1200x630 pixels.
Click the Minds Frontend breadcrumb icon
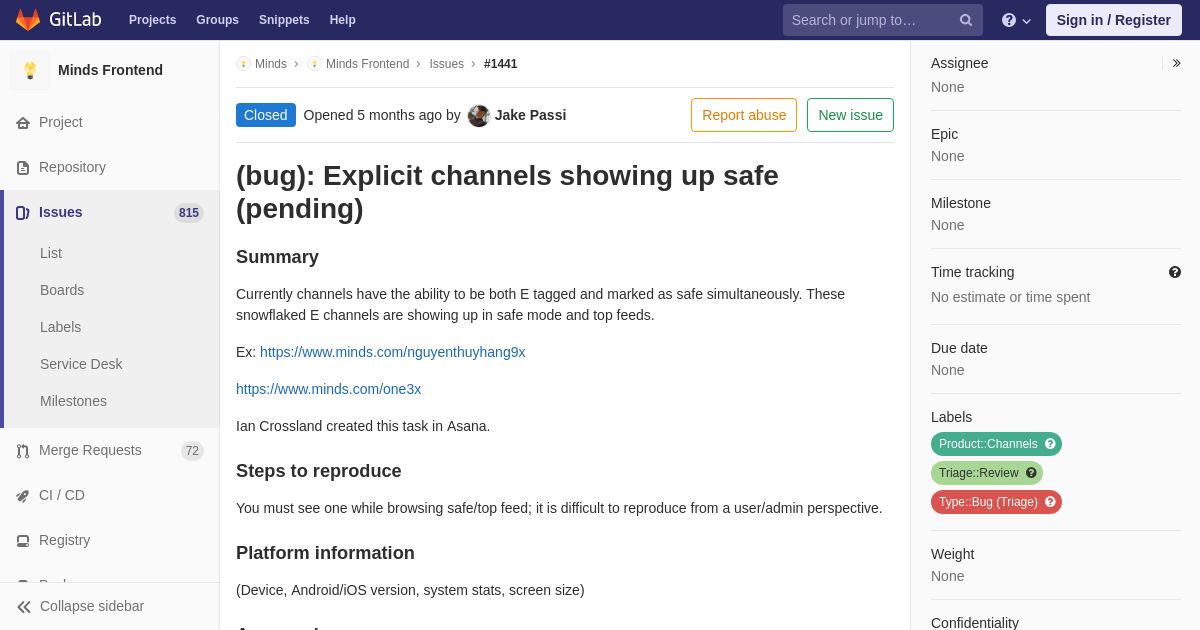click(314, 64)
